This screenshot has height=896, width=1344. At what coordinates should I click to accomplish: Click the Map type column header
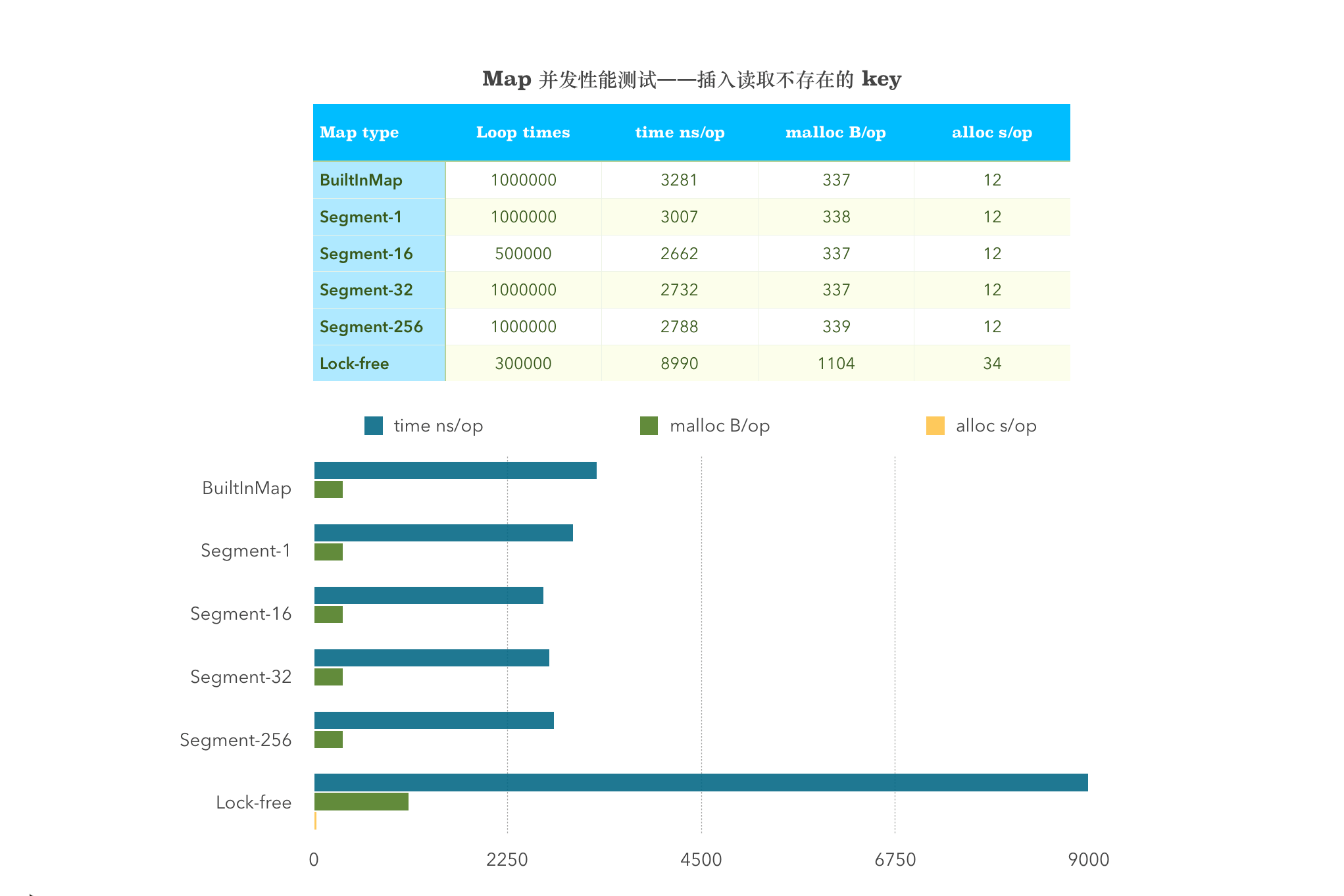pyautogui.click(x=359, y=132)
